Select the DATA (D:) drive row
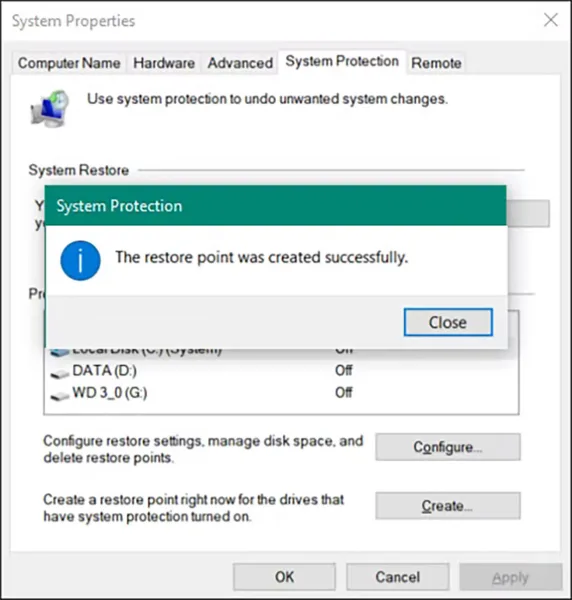The width and height of the screenshot is (572, 600). (x=281, y=371)
